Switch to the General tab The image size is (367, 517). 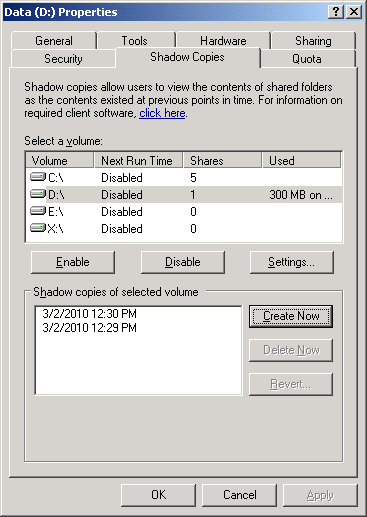coord(54,41)
